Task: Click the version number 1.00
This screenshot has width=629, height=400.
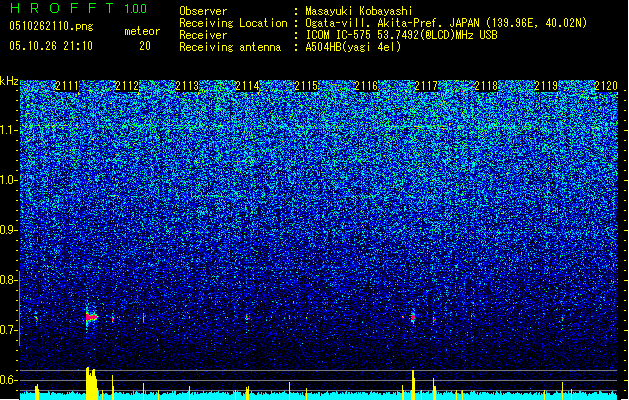Action: (x=136, y=8)
